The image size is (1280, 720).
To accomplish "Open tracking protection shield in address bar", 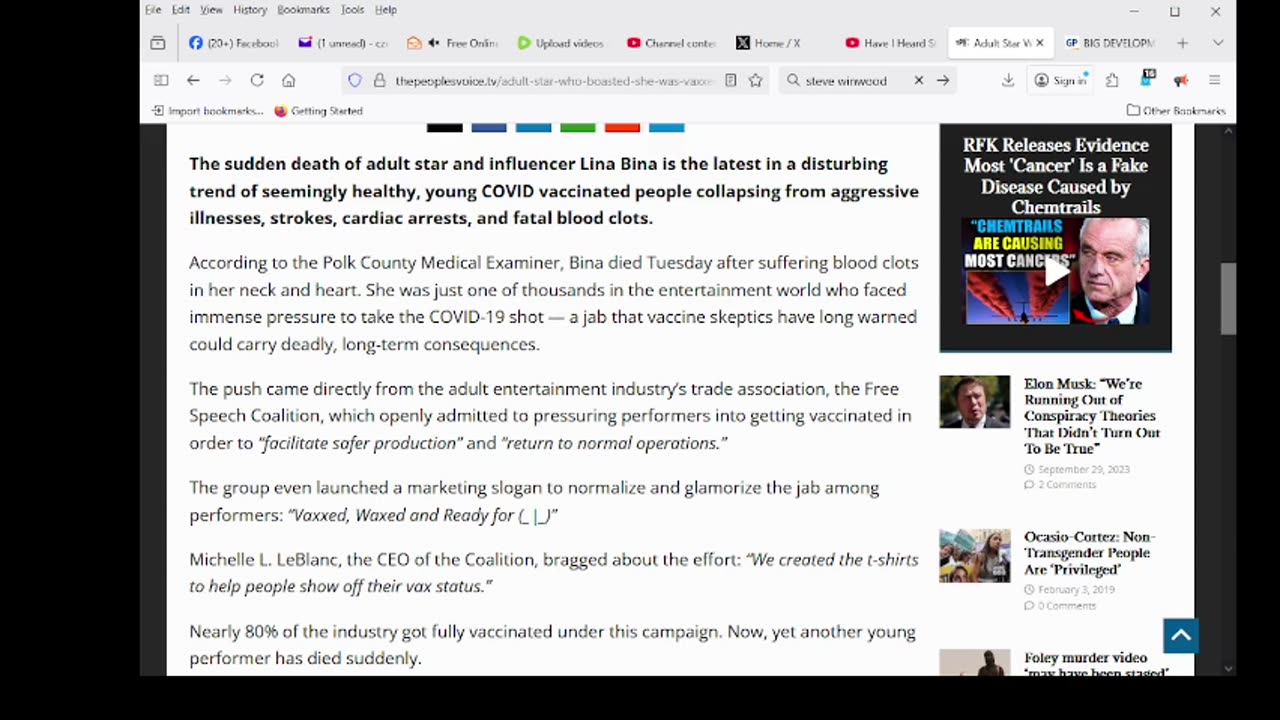I will coord(355,80).
